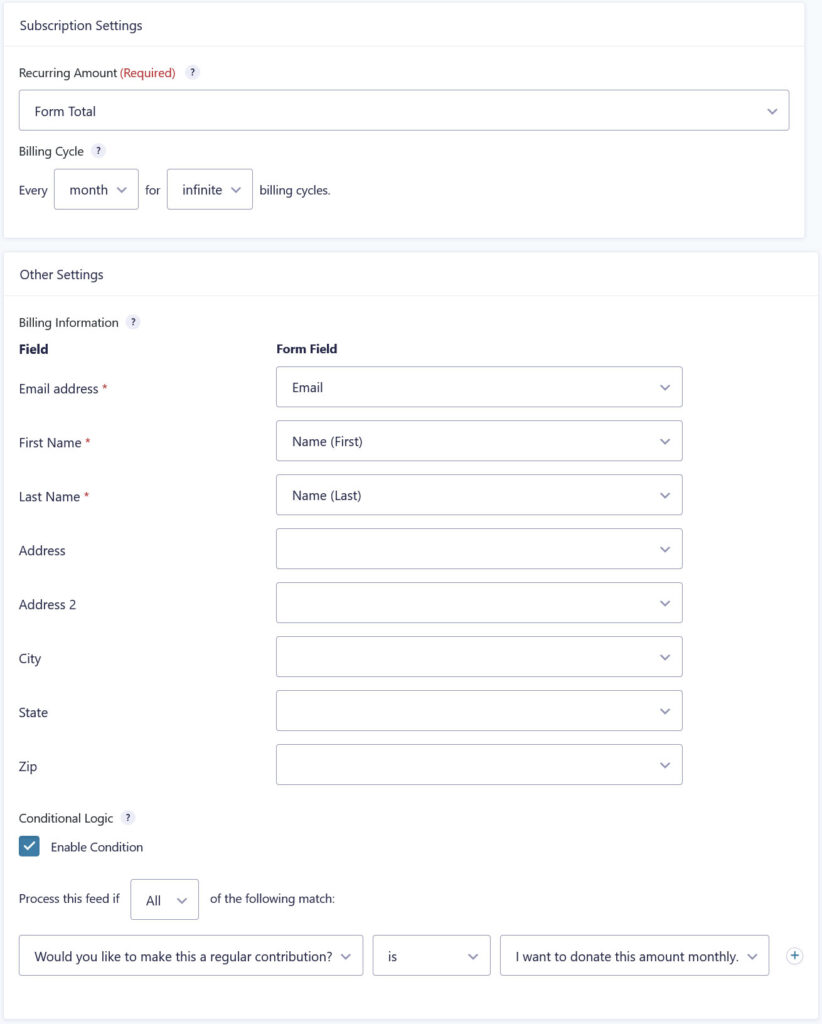This screenshot has width=822, height=1024.
Task: View the Billing Information help tooltip
Action: [128, 322]
